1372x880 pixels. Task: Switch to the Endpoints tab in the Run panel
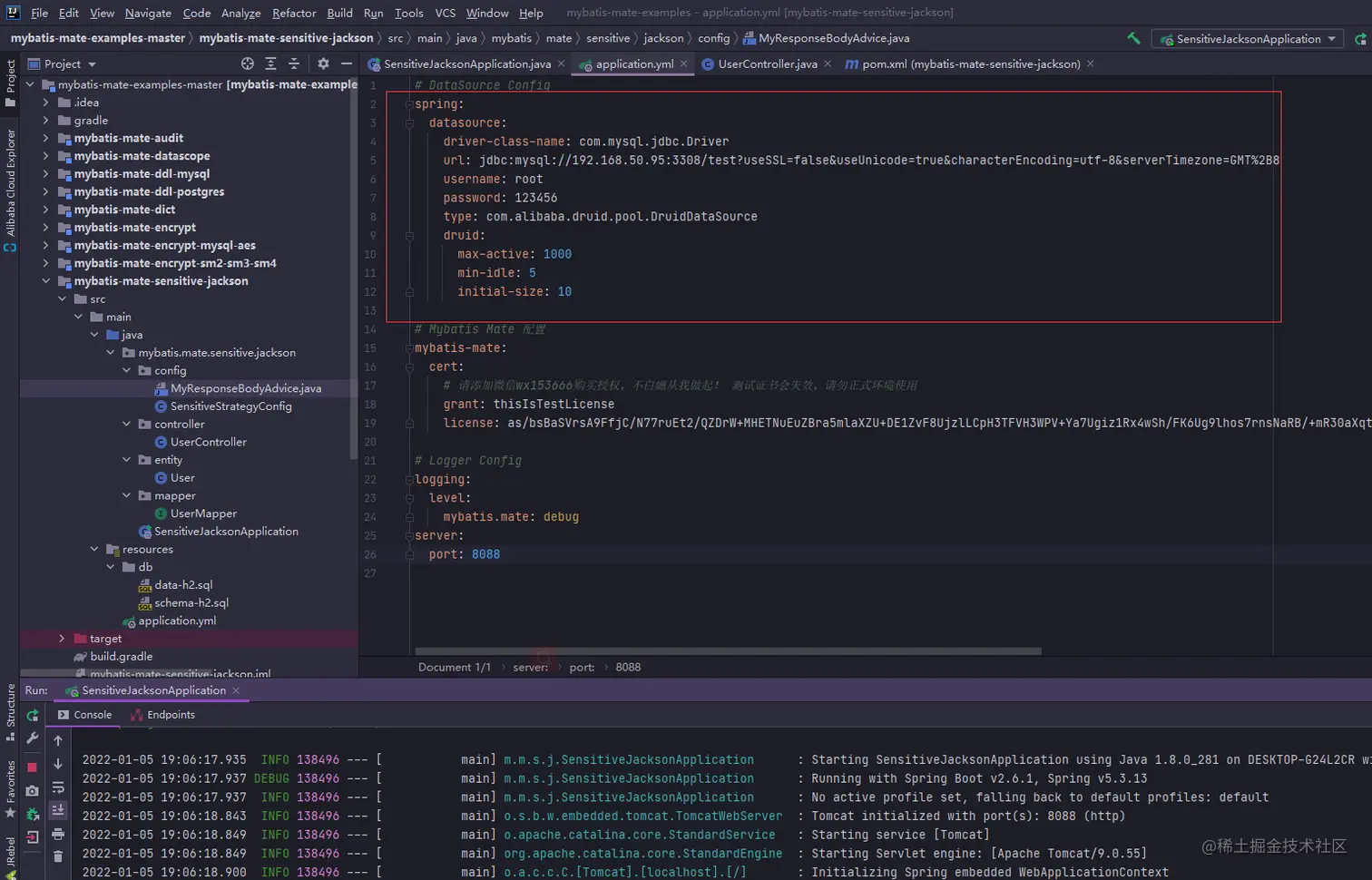pyautogui.click(x=163, y=715)
